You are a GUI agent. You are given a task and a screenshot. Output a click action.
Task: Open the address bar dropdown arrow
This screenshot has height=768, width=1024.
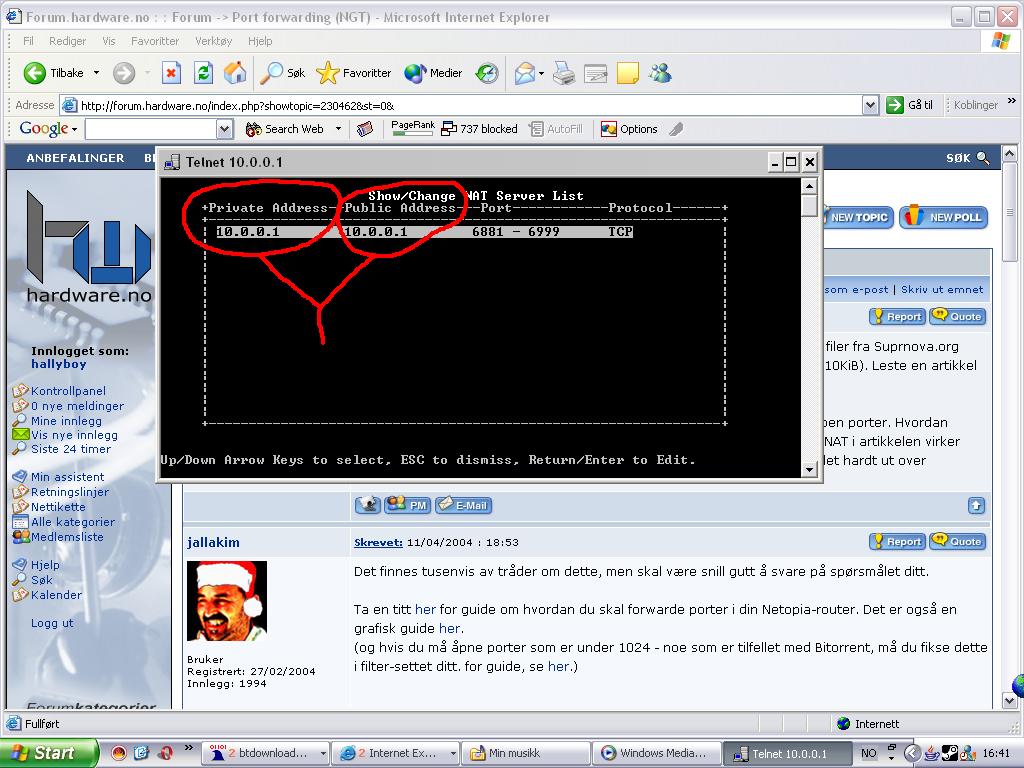(x=870, y=105)
